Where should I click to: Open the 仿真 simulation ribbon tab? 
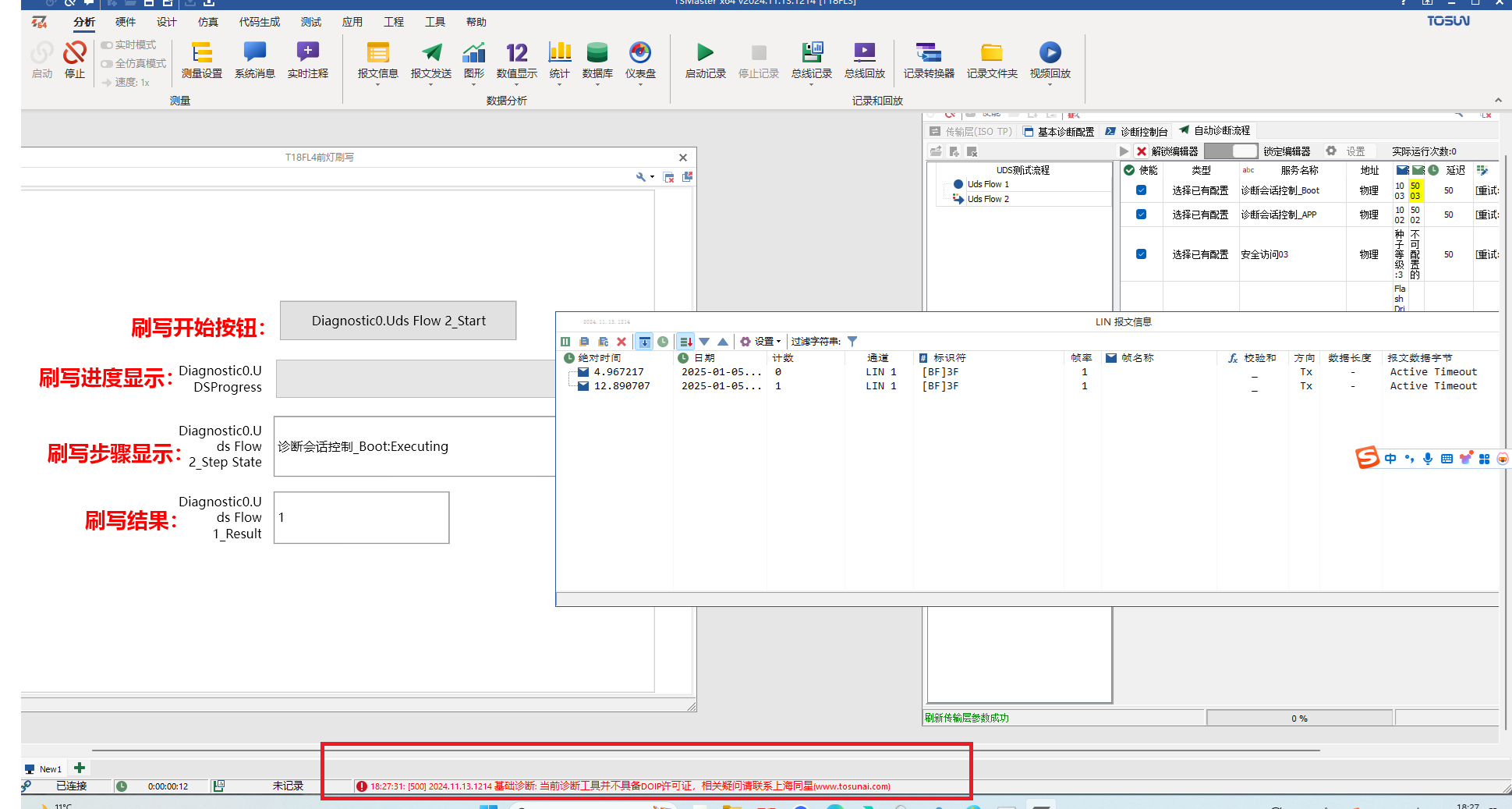pyautogui.click(x=208, y=22)
